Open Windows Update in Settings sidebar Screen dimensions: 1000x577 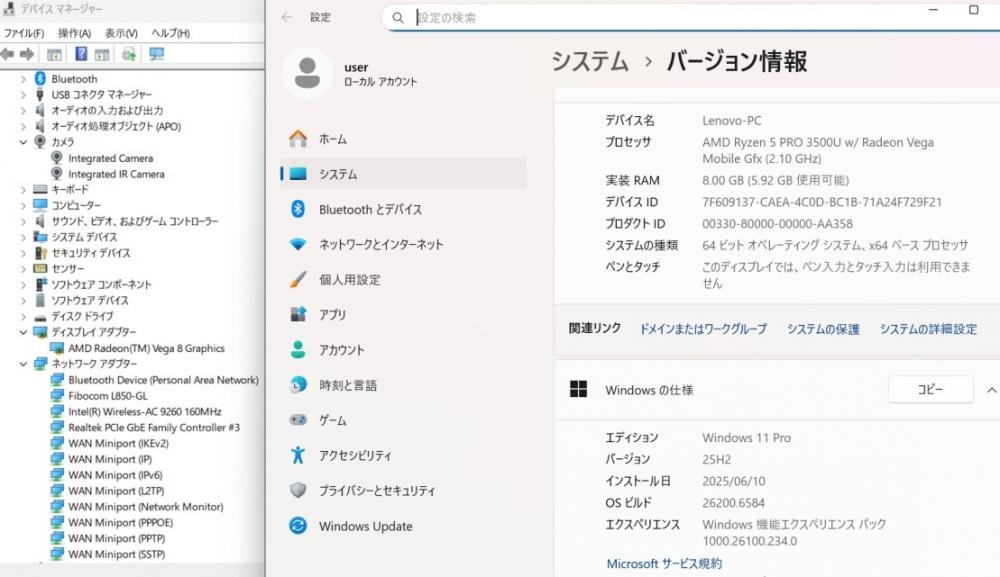tap(365, 526)
